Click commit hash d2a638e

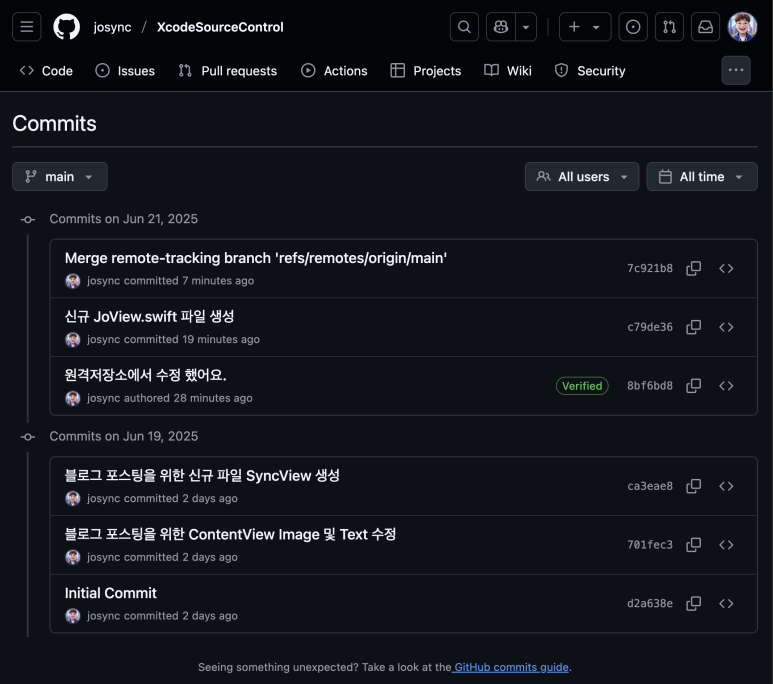pos(650,604)
